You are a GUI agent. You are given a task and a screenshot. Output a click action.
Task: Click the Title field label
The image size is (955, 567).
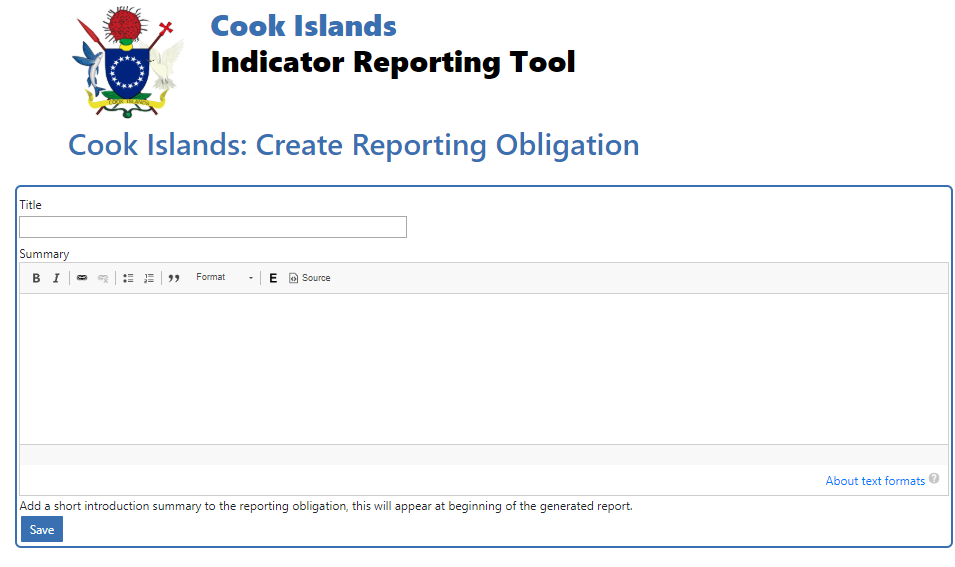pyautogui.click(x=30, y=205)
